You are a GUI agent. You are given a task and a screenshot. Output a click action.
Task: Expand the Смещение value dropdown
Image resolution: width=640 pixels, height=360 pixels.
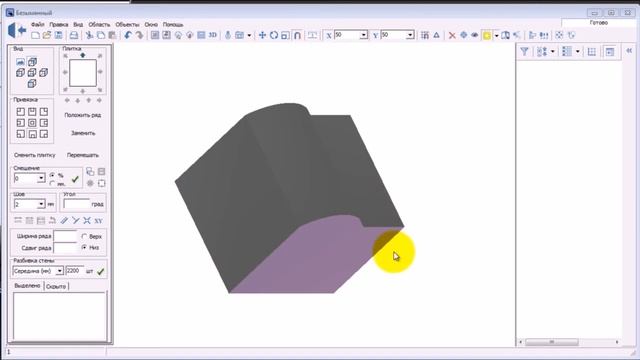pyautogui.click(x=41, y=178)
